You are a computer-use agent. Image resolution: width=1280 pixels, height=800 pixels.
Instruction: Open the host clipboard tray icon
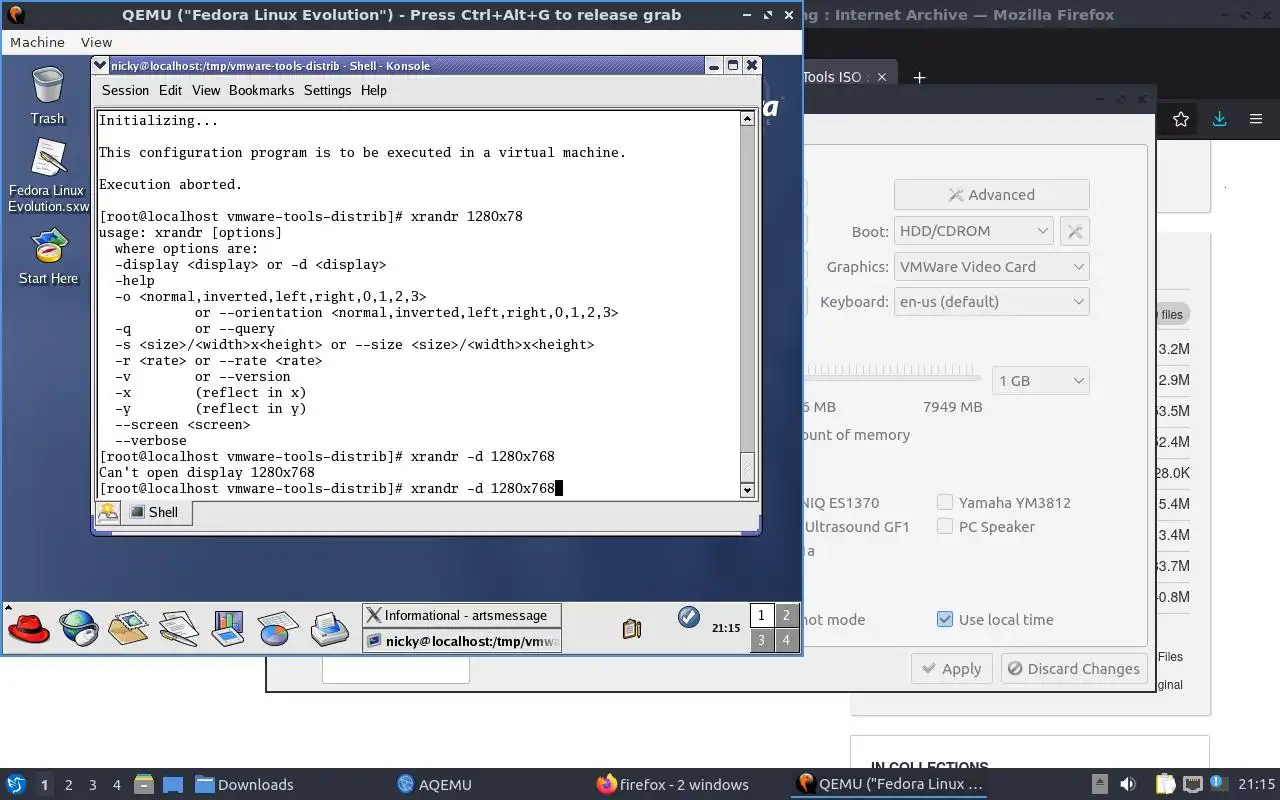click(x=1165, y=784)
